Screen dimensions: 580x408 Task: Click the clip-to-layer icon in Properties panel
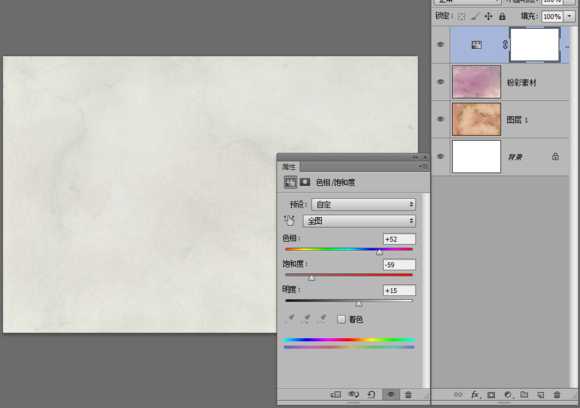point(335,395)
